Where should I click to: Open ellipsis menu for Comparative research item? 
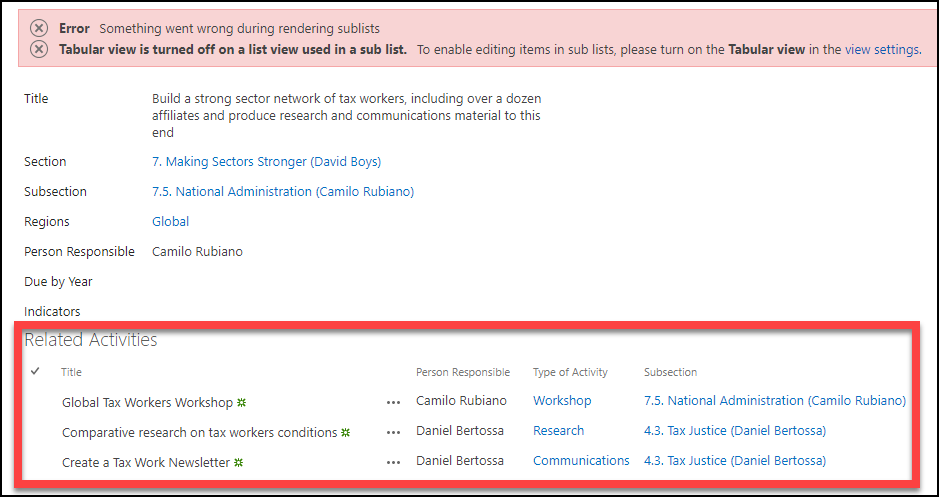tap(393, 433)
